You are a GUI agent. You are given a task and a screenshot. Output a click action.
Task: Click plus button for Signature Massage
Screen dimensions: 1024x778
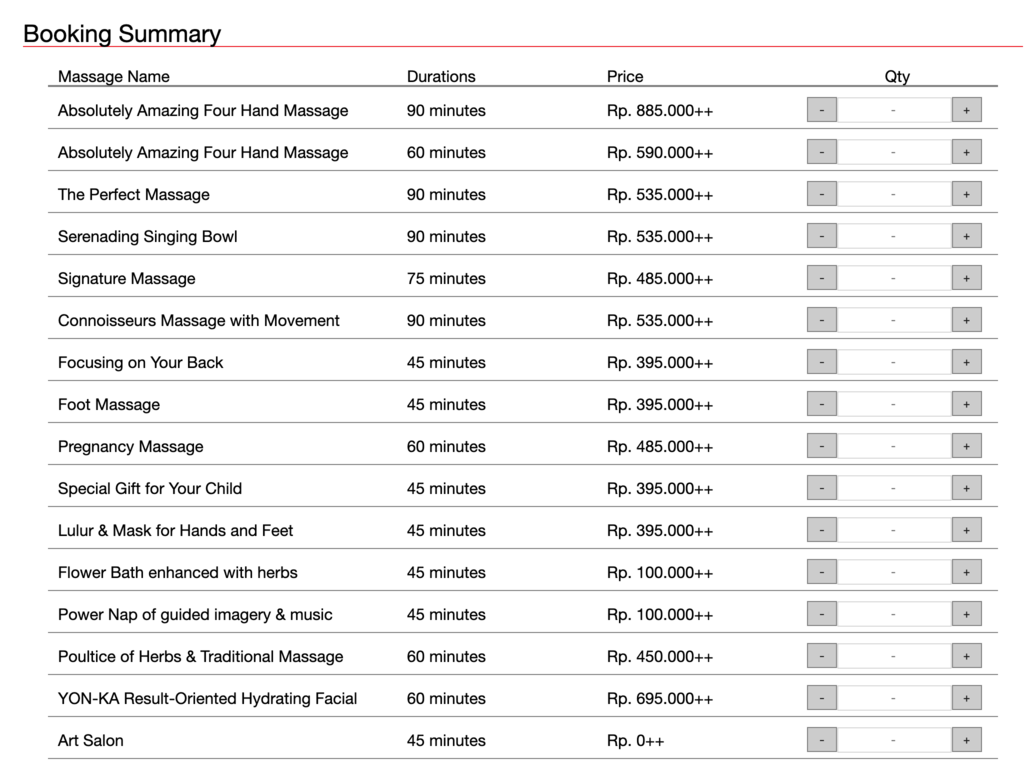(967, 278)
